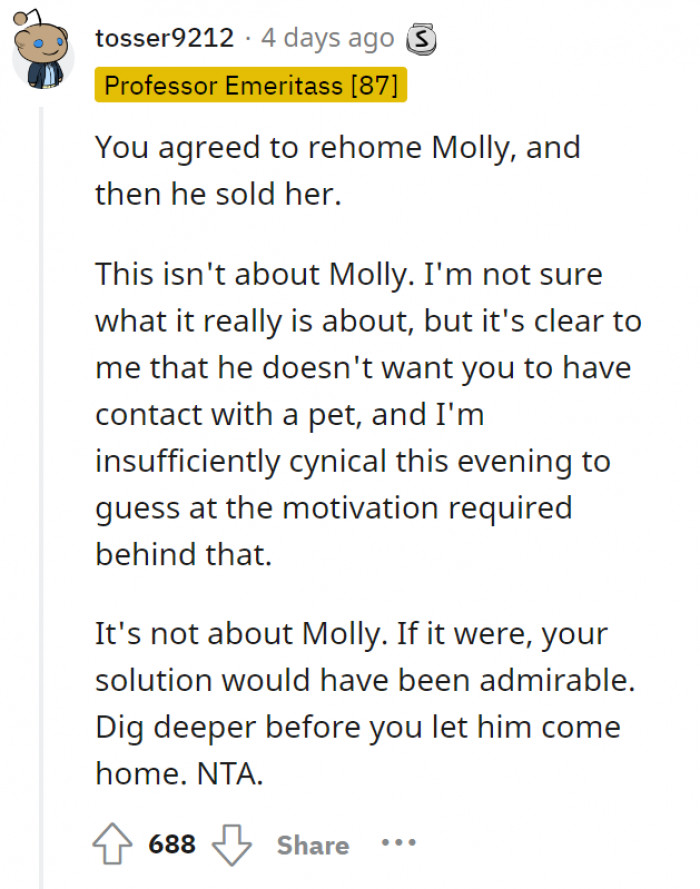Click the "4 days ago" timestamp
Screen dimensions: 700x889
point(327,39)
